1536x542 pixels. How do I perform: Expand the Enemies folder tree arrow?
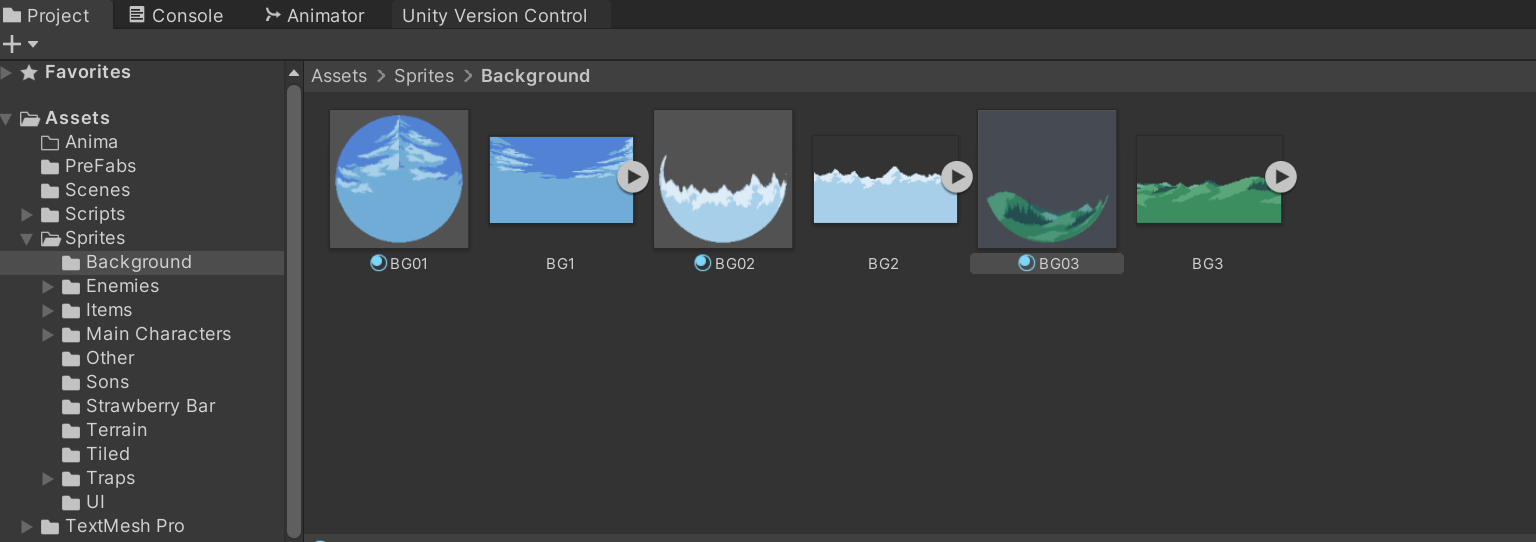tap(48, 287)
